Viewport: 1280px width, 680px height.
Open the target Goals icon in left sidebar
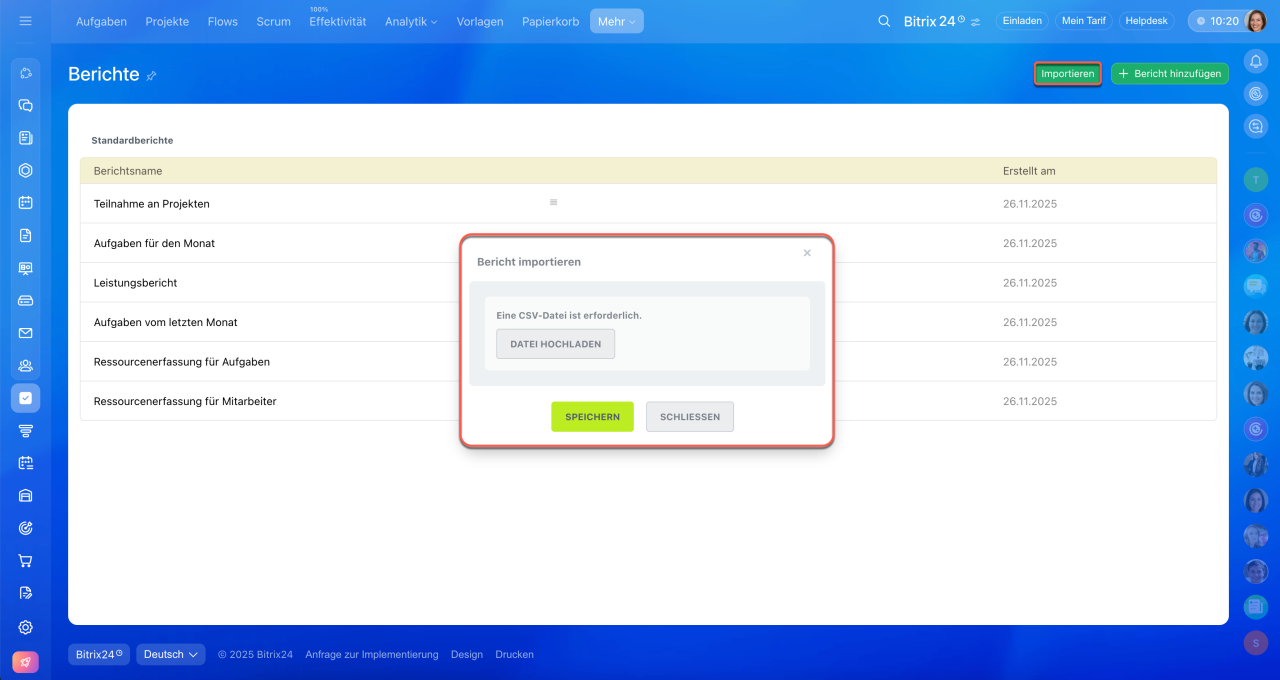pos(26,528)
